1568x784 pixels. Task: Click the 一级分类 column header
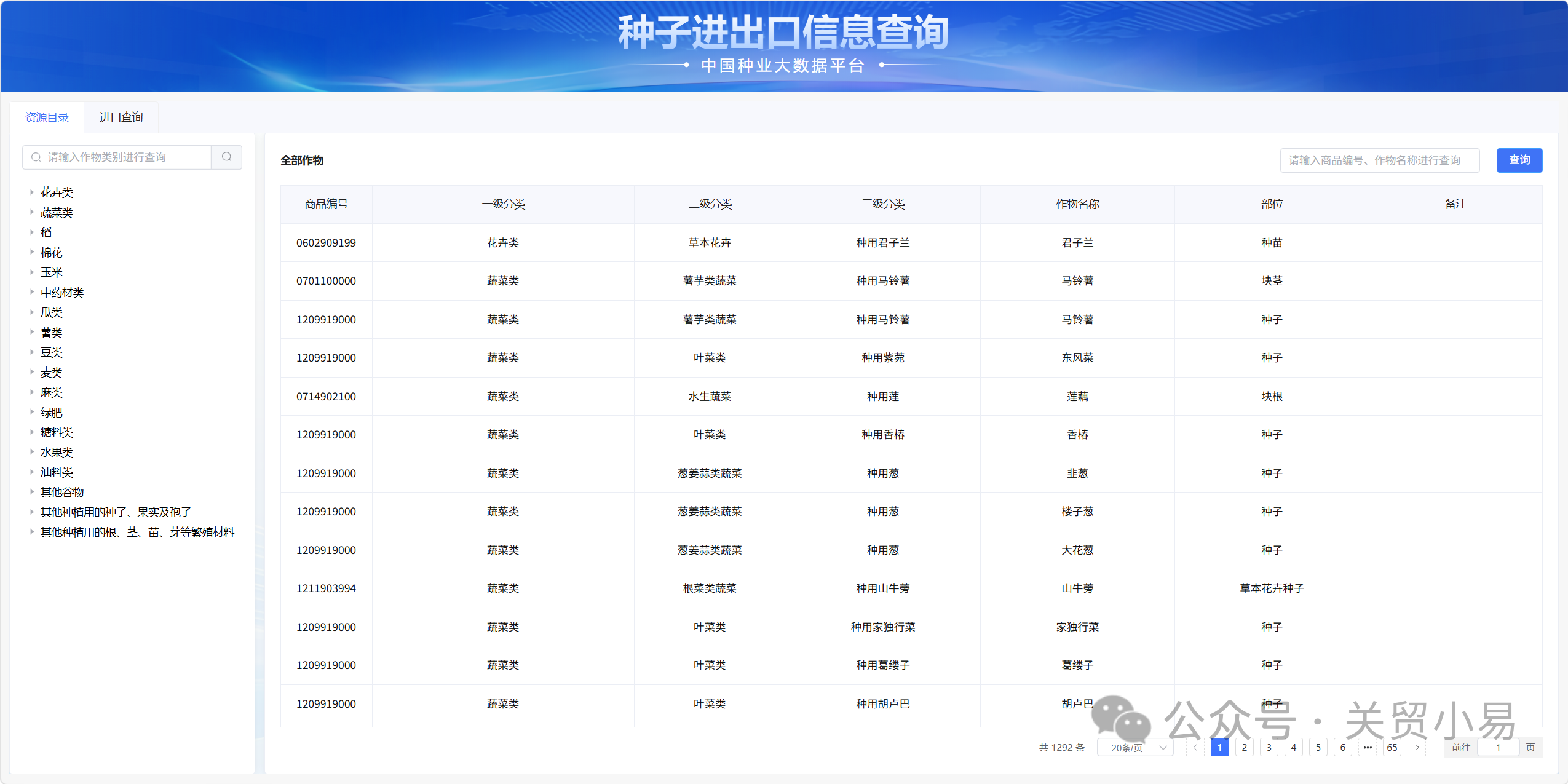coord(503,204)
